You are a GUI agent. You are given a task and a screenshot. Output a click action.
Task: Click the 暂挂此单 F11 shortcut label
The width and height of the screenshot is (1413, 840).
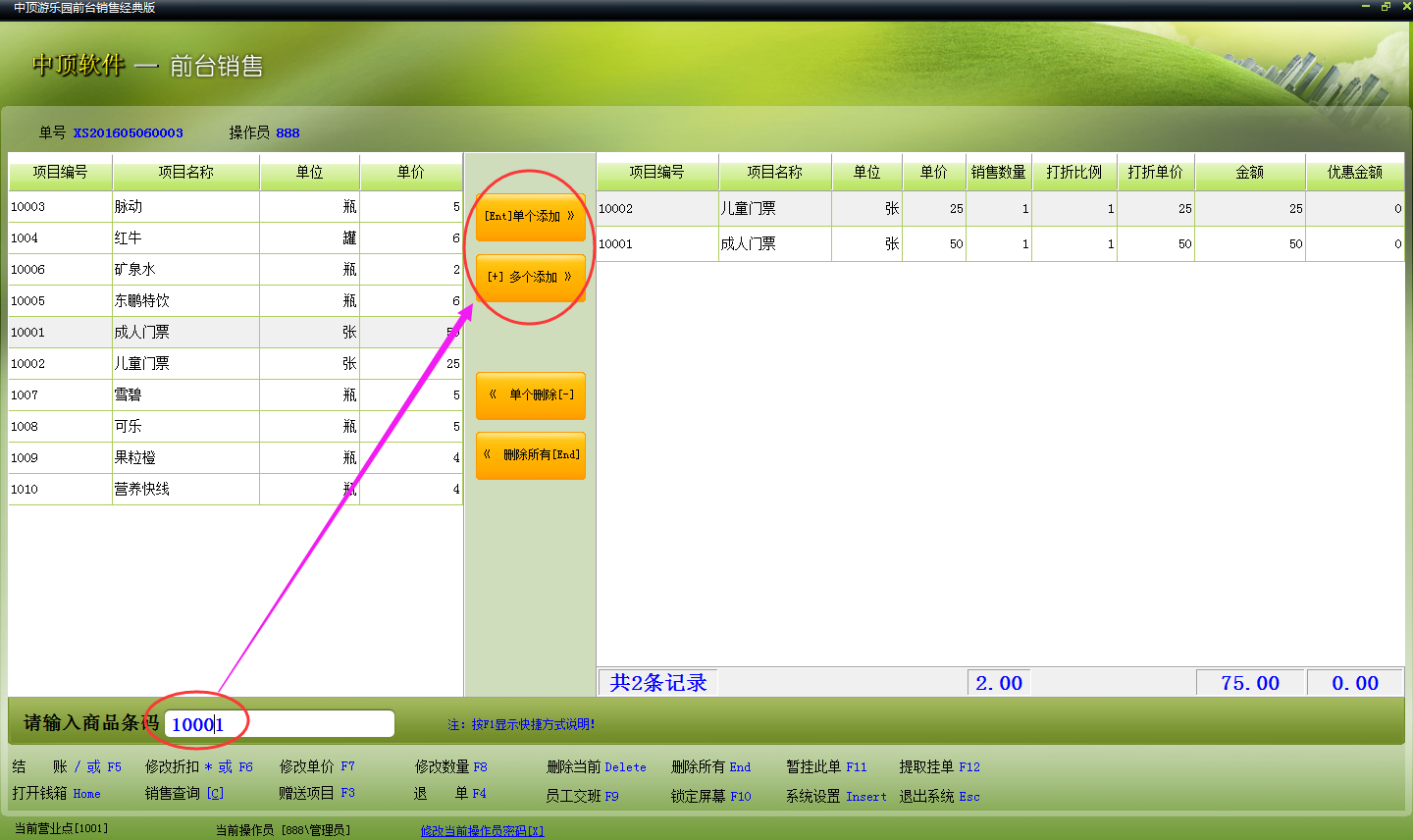(x=826, y=766)
